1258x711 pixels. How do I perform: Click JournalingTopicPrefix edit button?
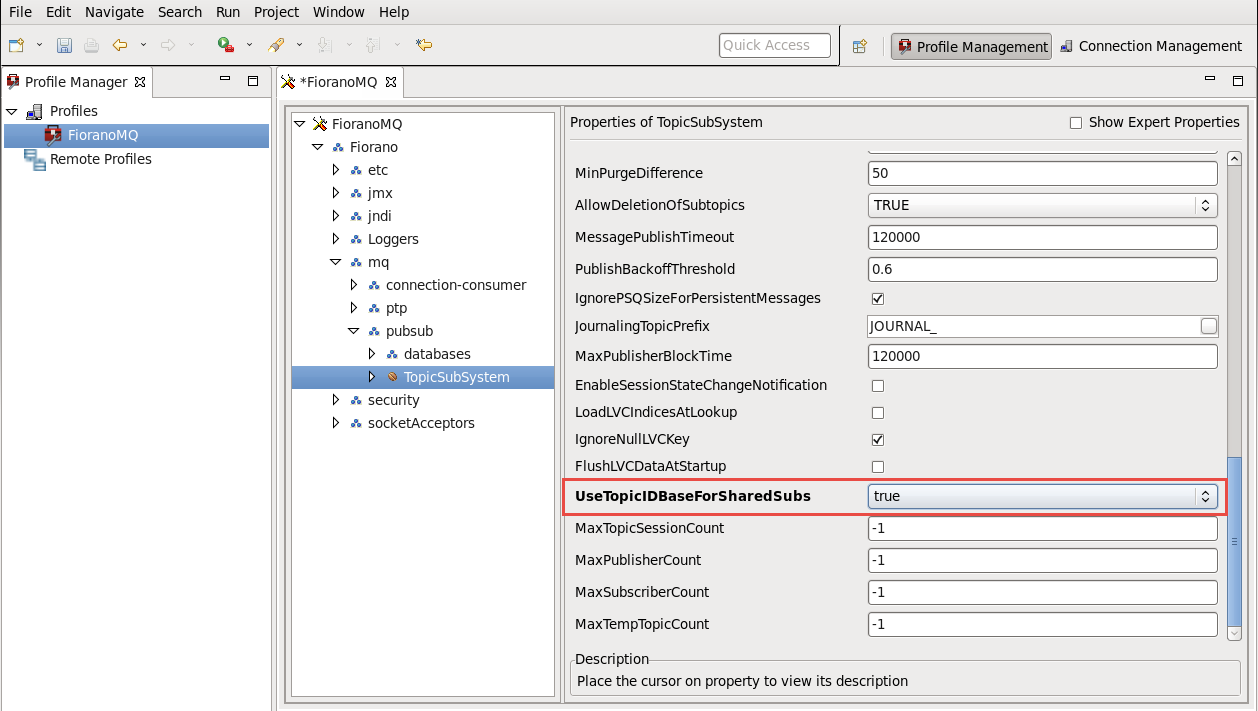pyautogui.click(x=1209, y=326)
